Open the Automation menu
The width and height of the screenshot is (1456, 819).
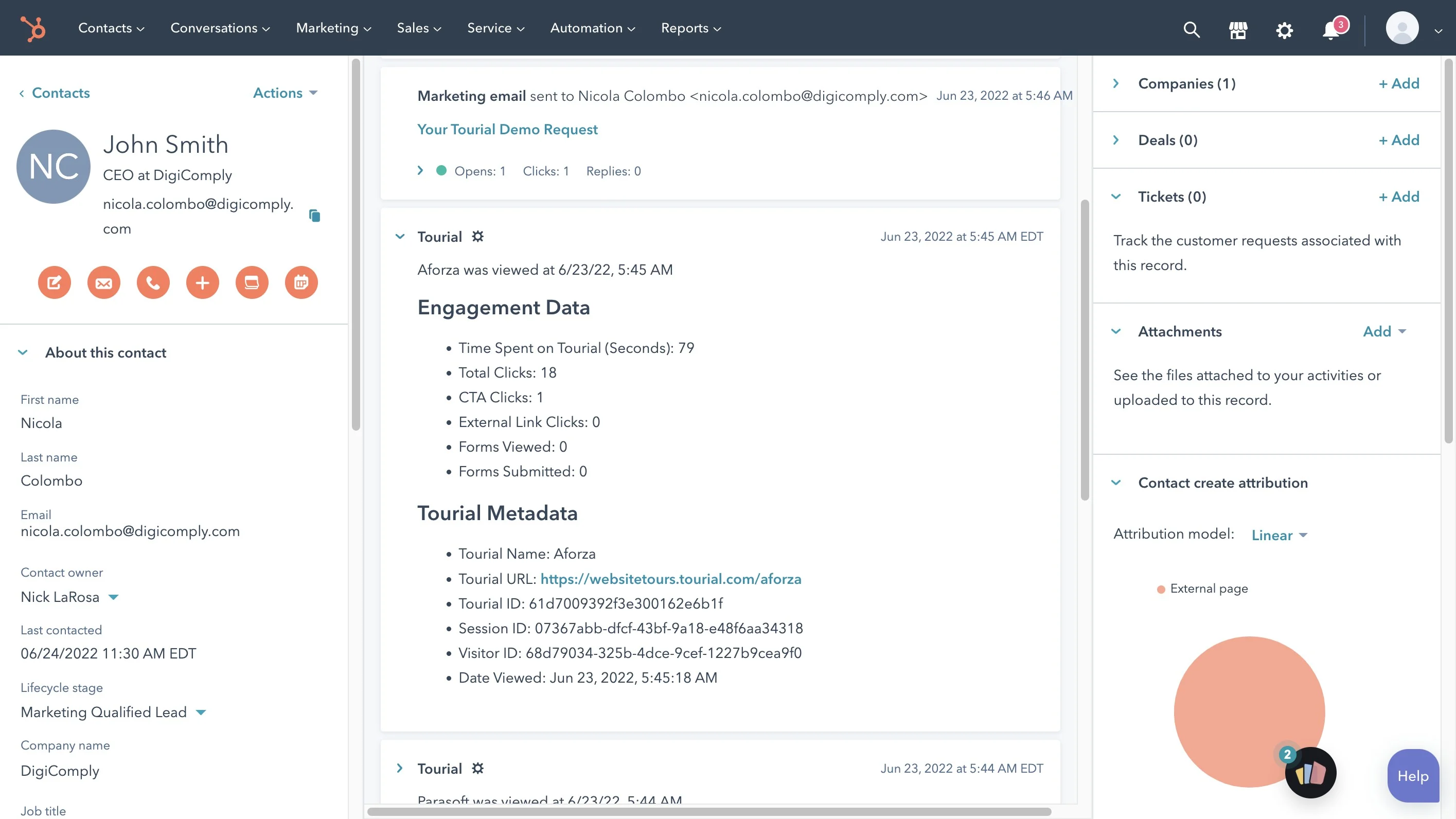coord(592,28)
